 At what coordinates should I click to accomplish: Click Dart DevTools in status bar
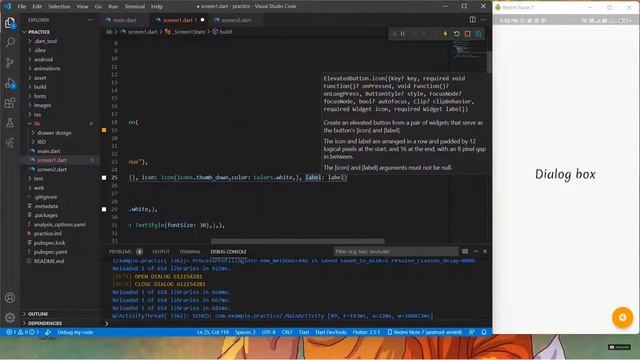click(x=331, y=332)
